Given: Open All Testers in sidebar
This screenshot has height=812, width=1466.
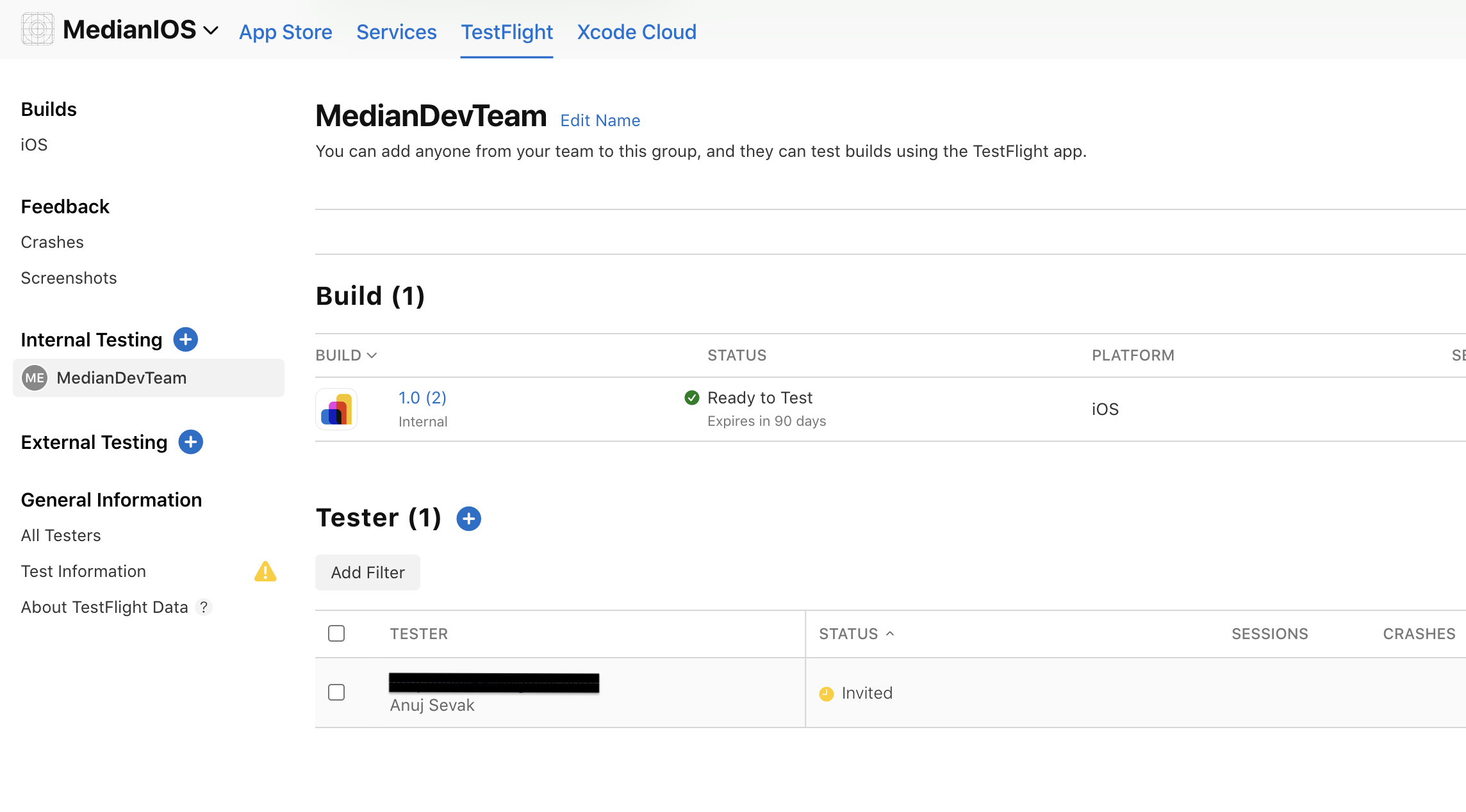Looking at the screenshot, I should point(61,535).
